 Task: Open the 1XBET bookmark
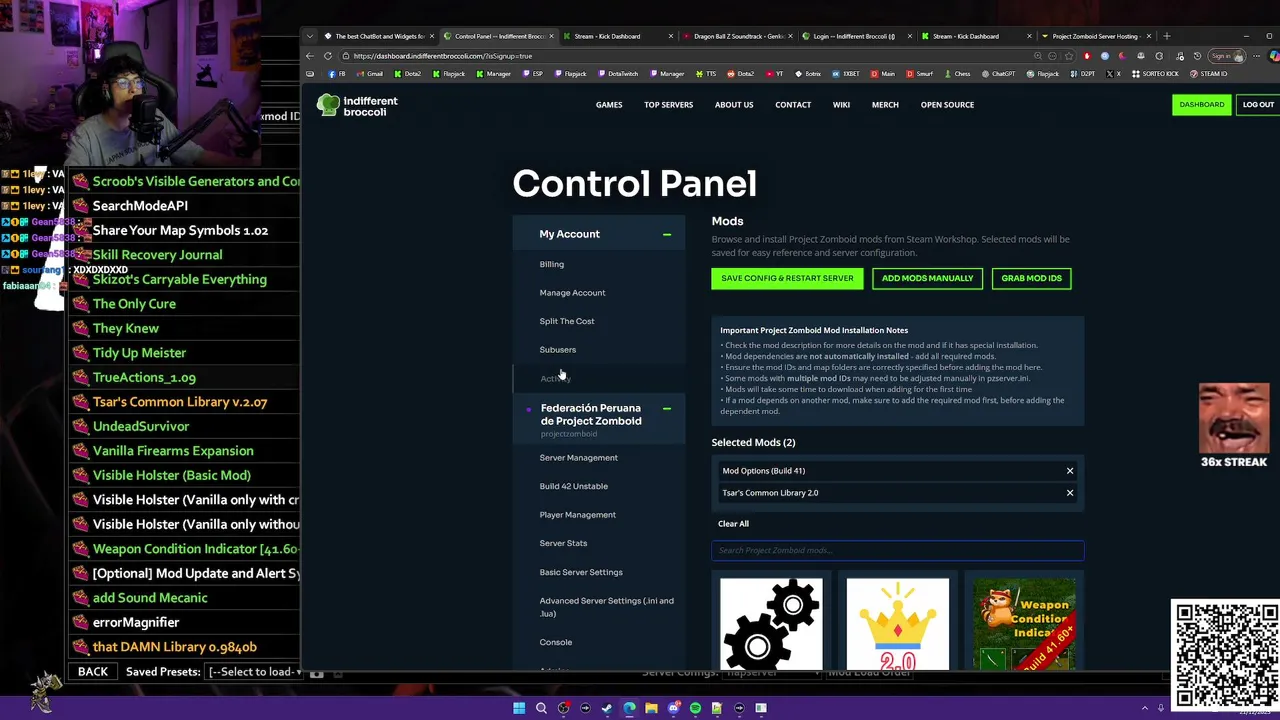click(846, 74)
